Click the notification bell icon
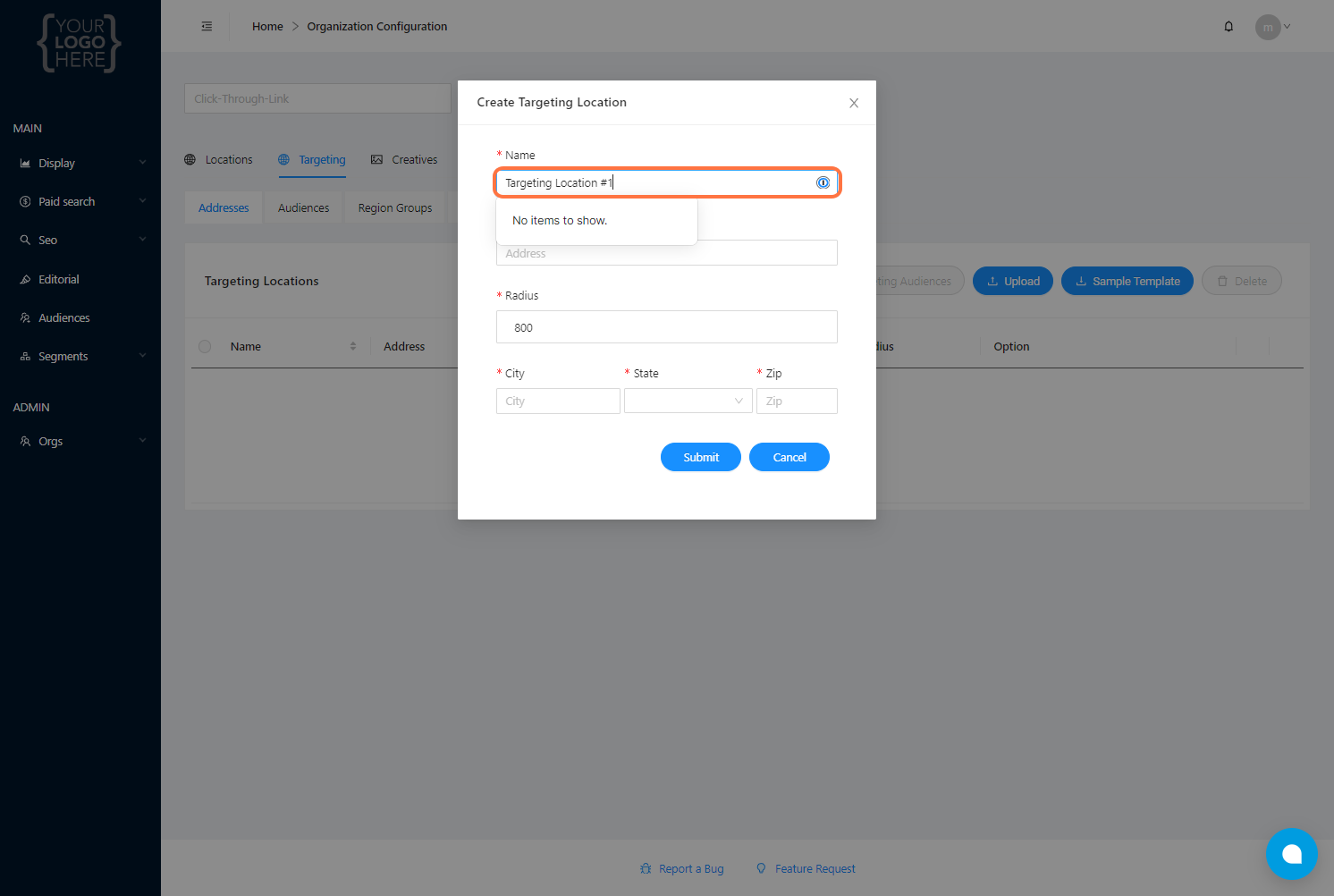Image resolution: width=1334 pixels, height=896 pixels. tap(1228, 27)
